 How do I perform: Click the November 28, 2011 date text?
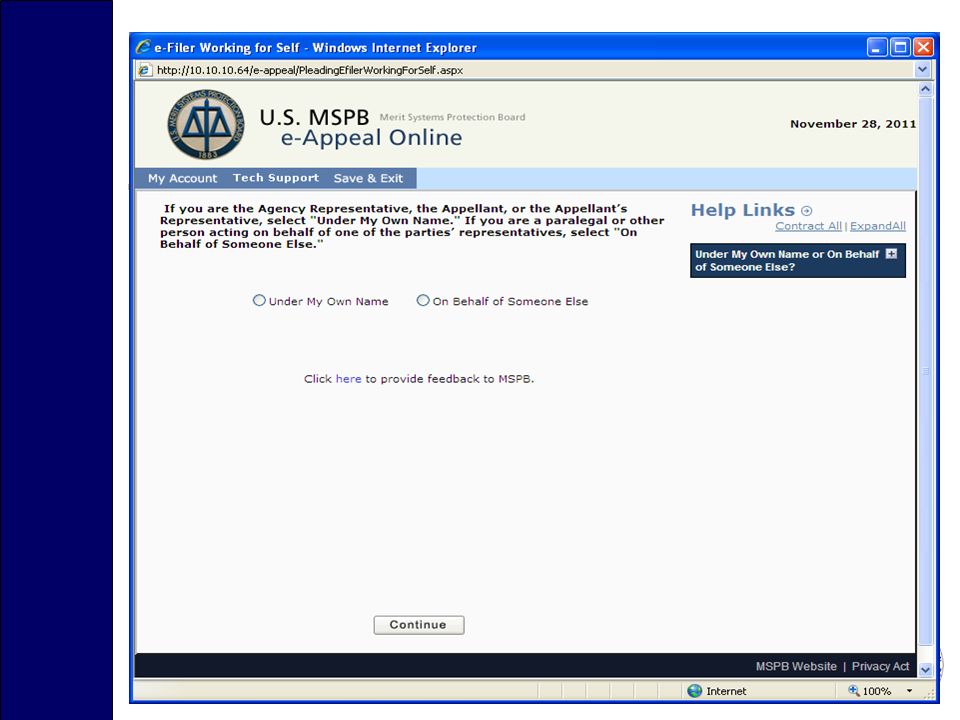tap(853, 124)
